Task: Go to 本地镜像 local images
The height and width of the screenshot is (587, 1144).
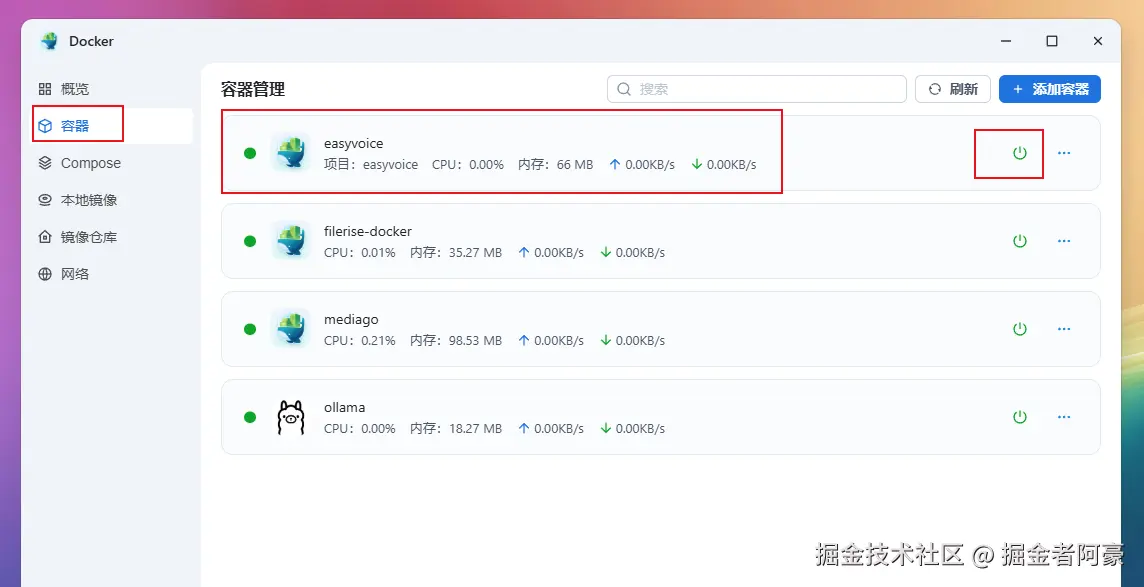Action: (x=112, y=201)
